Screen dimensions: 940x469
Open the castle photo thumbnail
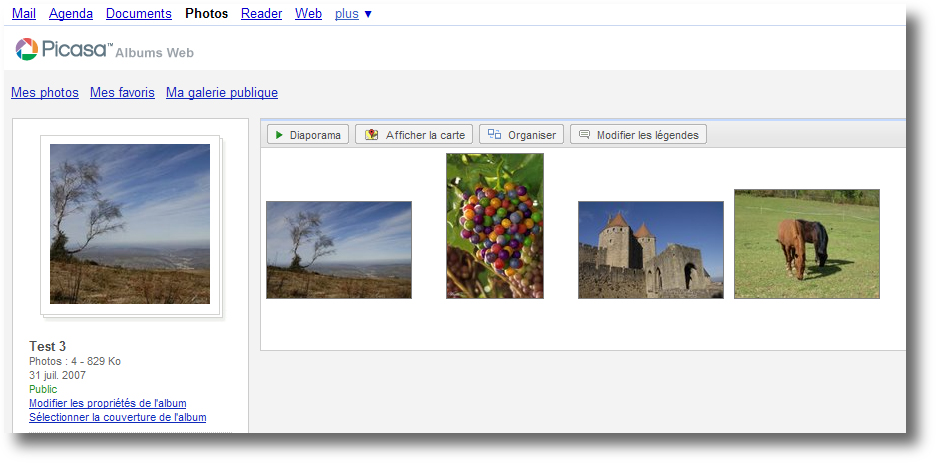pyautogui.click(x=651, y=250)
